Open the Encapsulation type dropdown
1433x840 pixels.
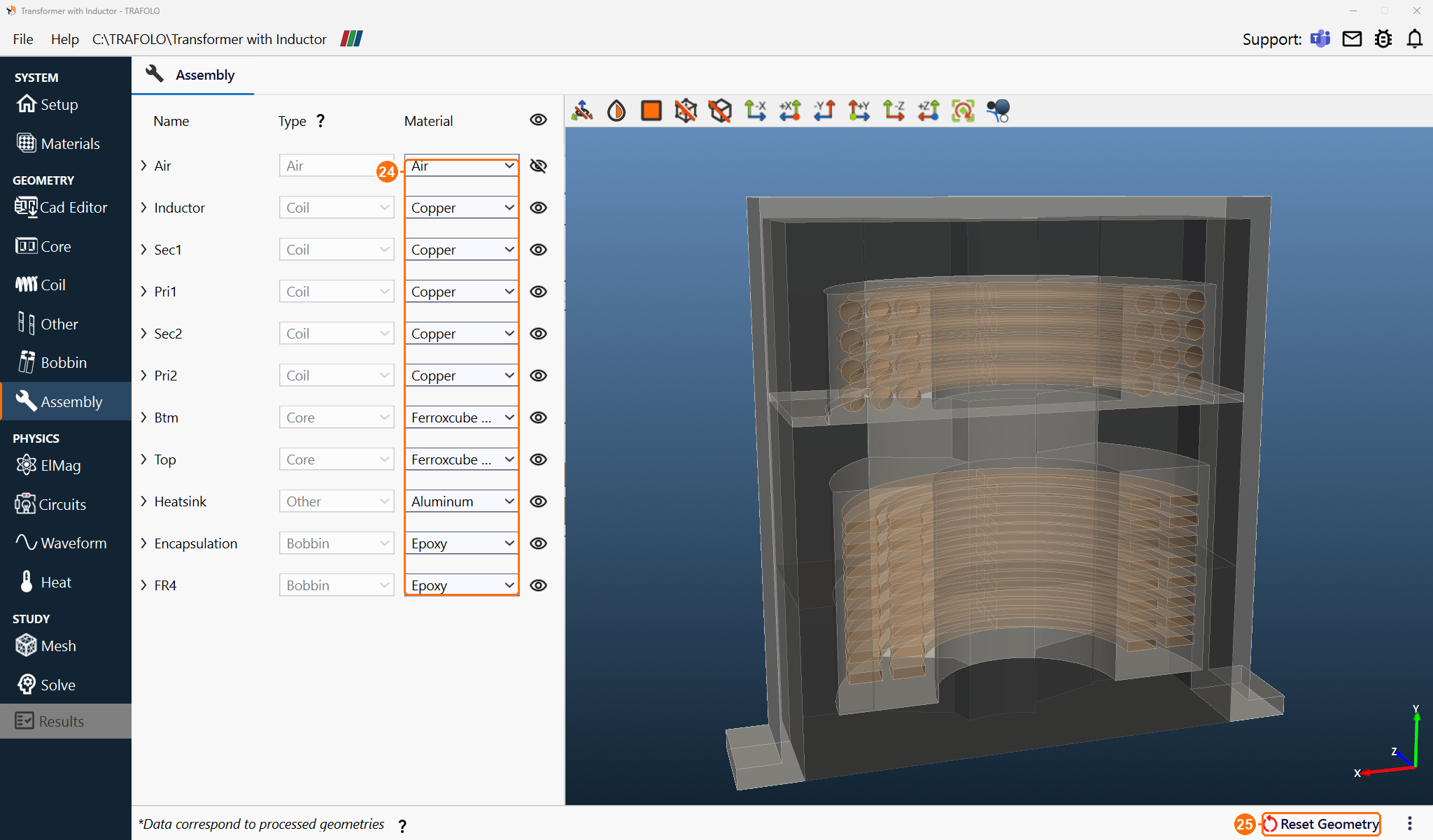click(337, 543)
